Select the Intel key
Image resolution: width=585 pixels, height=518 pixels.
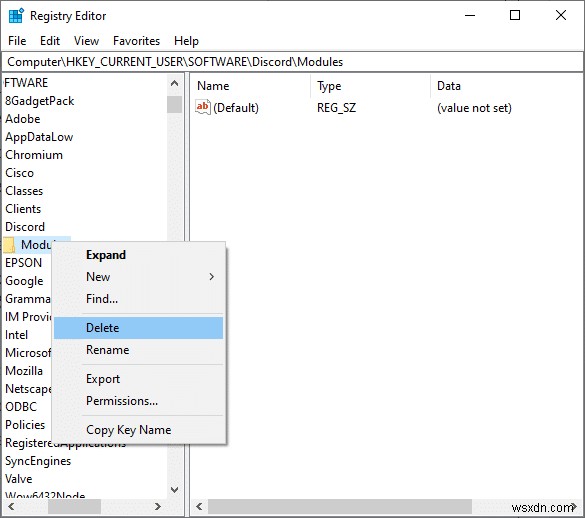point(16,335)
